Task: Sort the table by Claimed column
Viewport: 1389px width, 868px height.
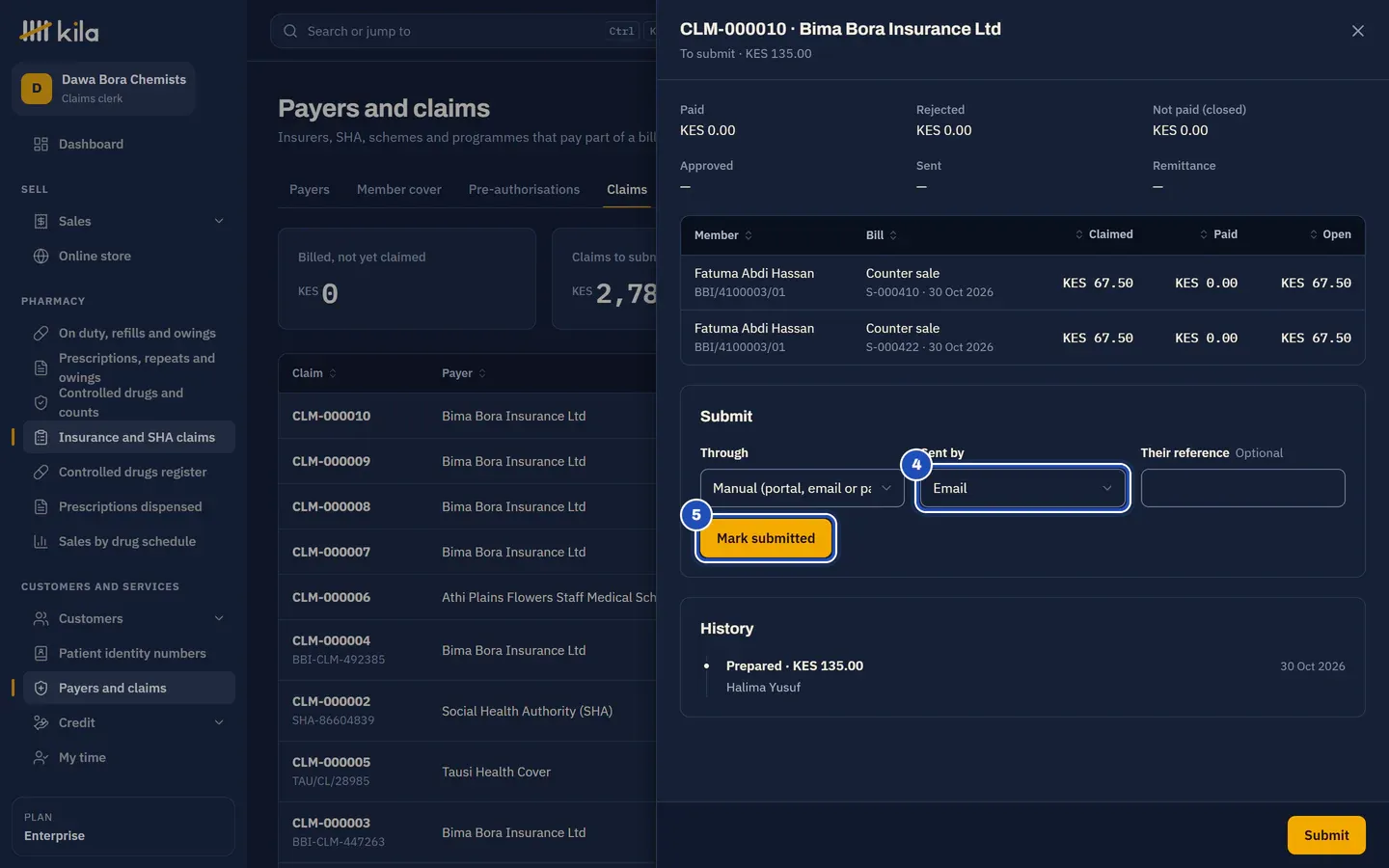Action: (1104, 235)
